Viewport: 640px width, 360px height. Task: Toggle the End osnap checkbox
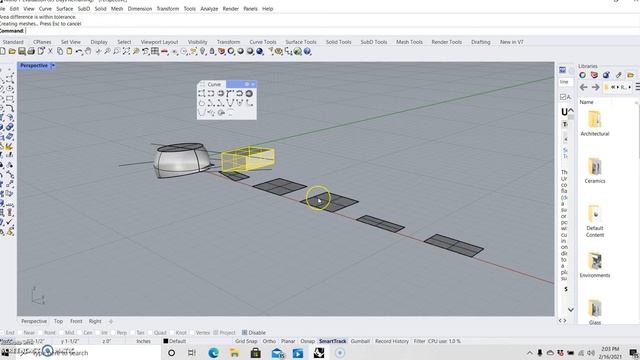pos(2,333)
